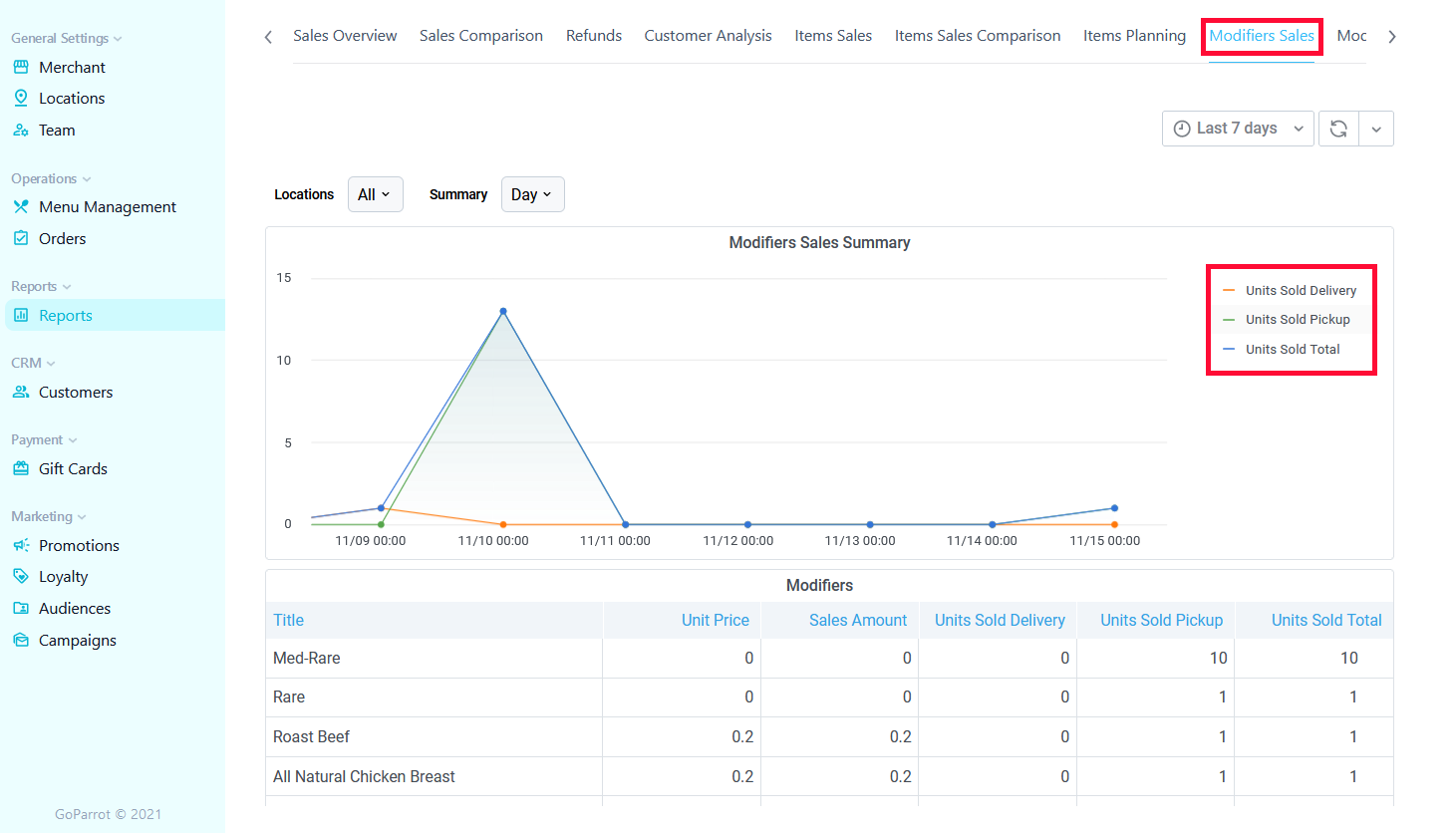The width and height of the screenshot is (1456, 833).
Task: Sort by Sales Amount column
Action: pos(858,620)
